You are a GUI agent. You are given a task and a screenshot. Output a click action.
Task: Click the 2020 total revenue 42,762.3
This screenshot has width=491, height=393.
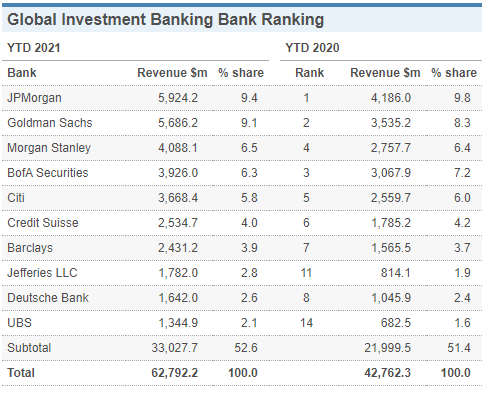point(388,373)
